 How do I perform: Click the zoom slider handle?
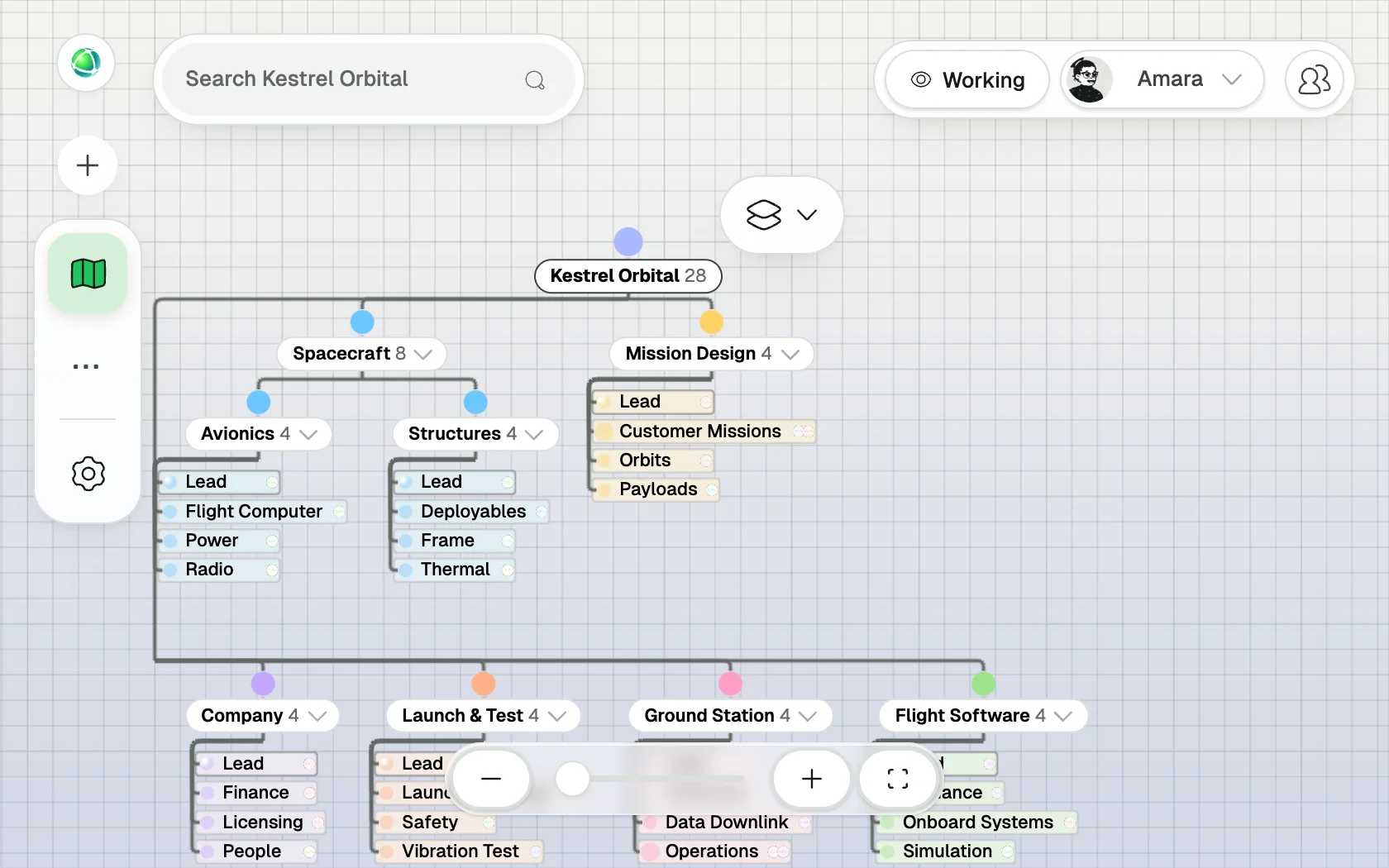(572, 779)
